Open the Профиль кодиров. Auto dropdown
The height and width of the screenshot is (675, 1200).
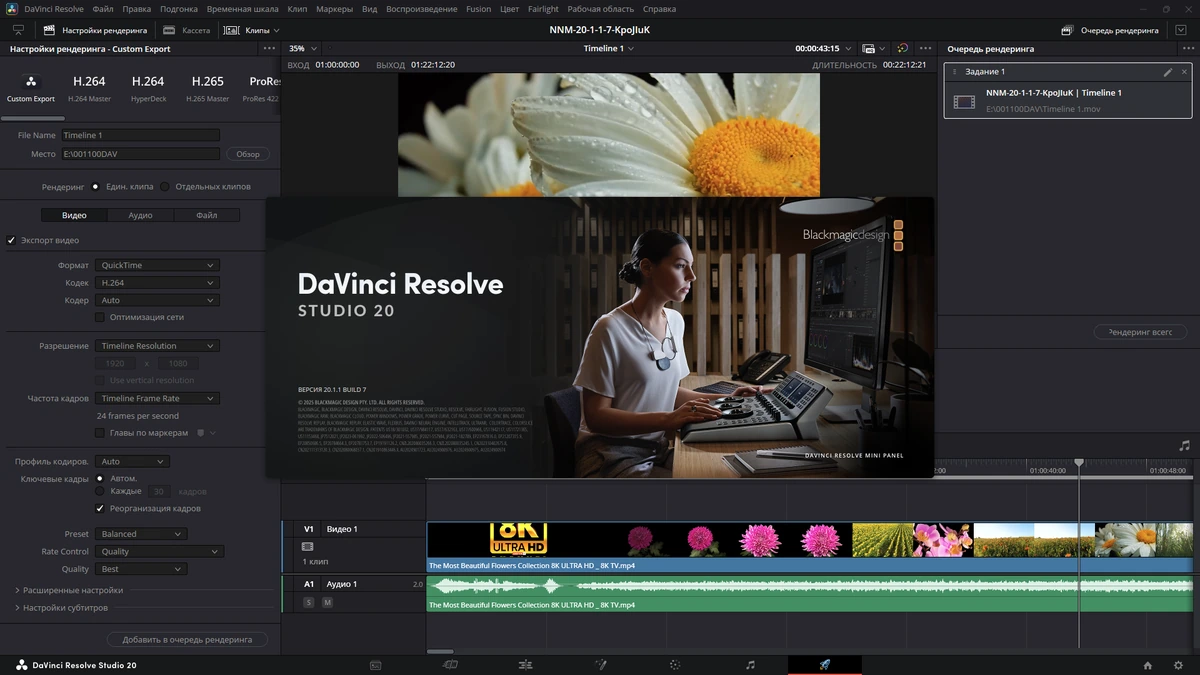point(132,461)
